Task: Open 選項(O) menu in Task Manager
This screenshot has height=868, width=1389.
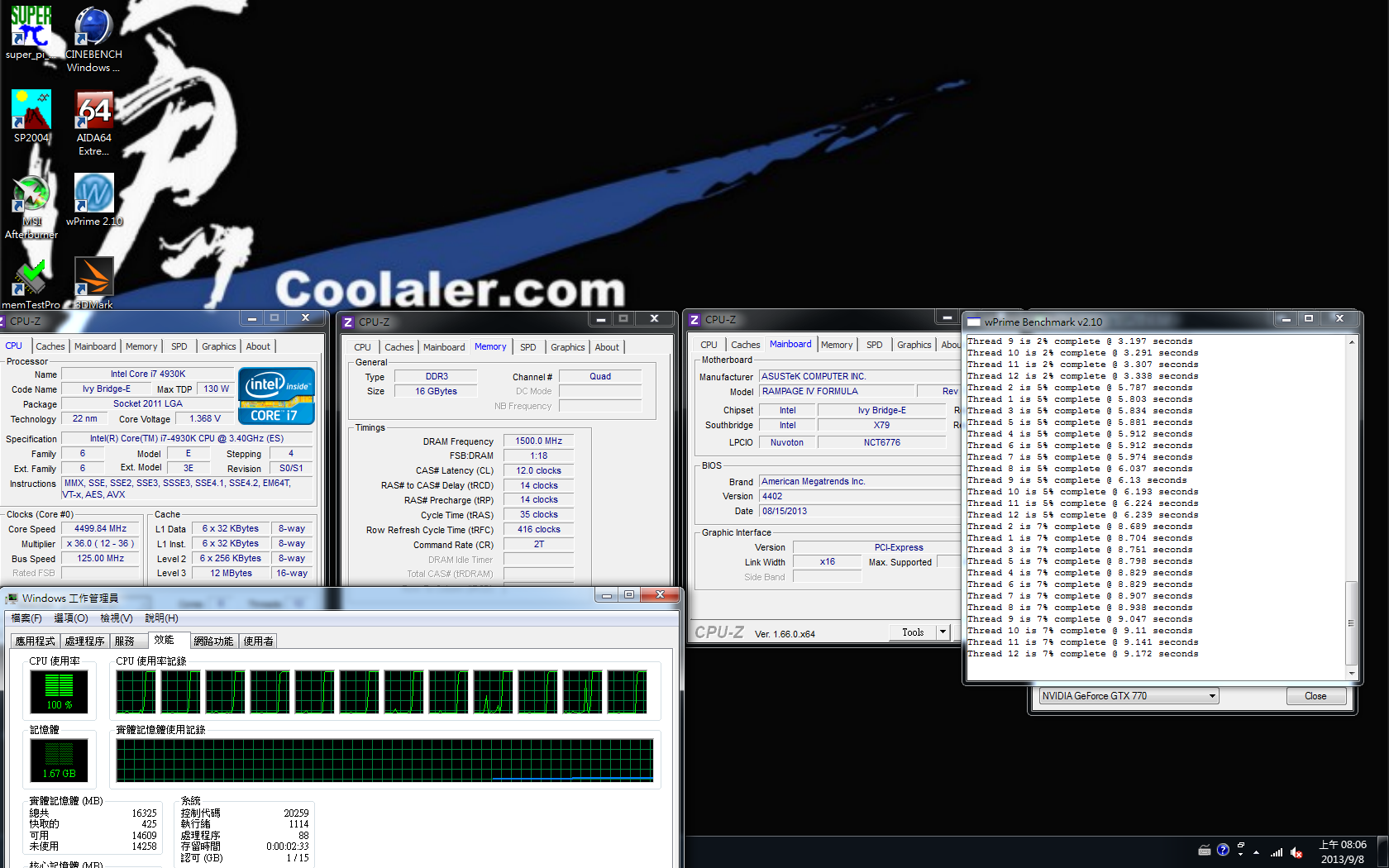Action: click(x=71, y=618)
